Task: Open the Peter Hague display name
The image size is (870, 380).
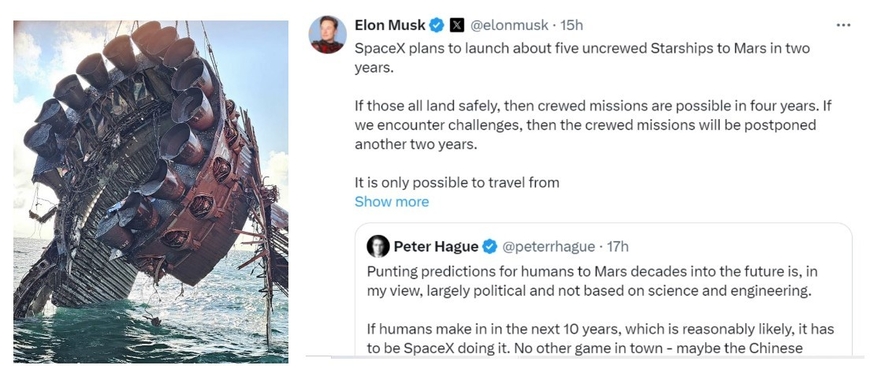Action: [x=436, y=246]
